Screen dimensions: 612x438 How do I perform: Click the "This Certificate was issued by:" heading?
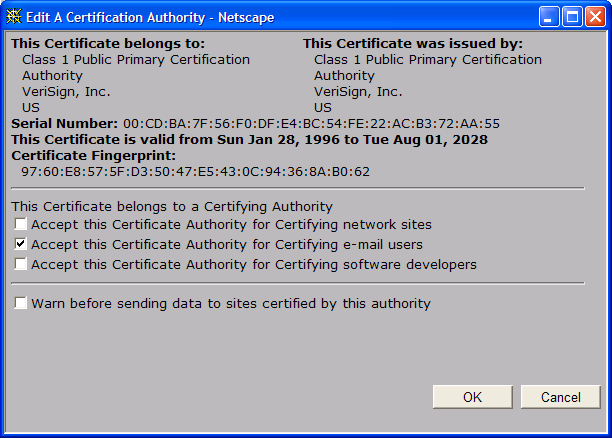(x=412, y=44)
